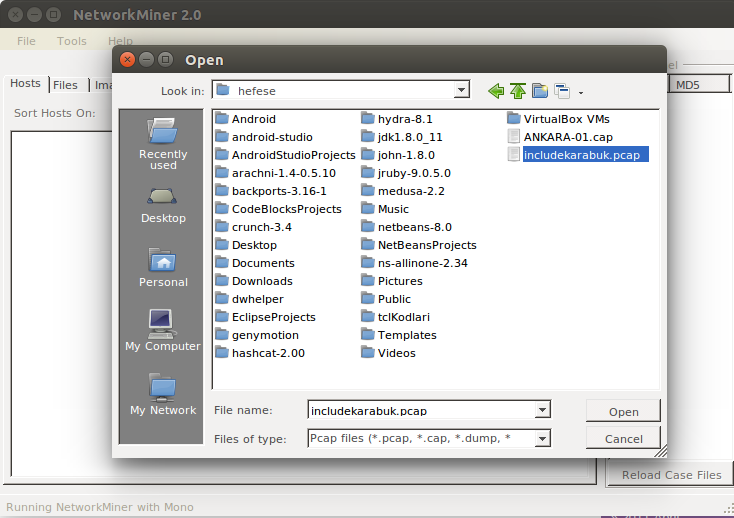Image resolution: width=734 pixels, height=518 pixels.
Task: Select the Desktop folder in file list
Action: pyautogui.click(x=246, y=245)
